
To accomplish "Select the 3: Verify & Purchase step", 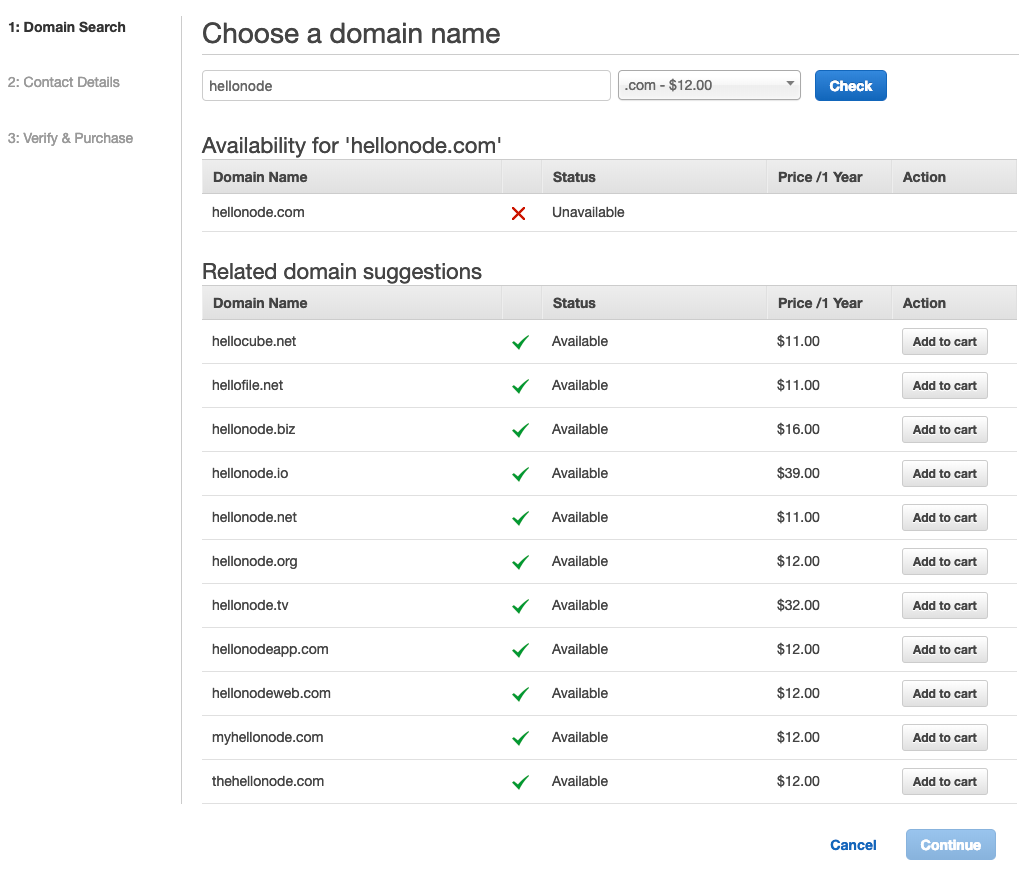I will pyautogui.click(x=70, y=138).
